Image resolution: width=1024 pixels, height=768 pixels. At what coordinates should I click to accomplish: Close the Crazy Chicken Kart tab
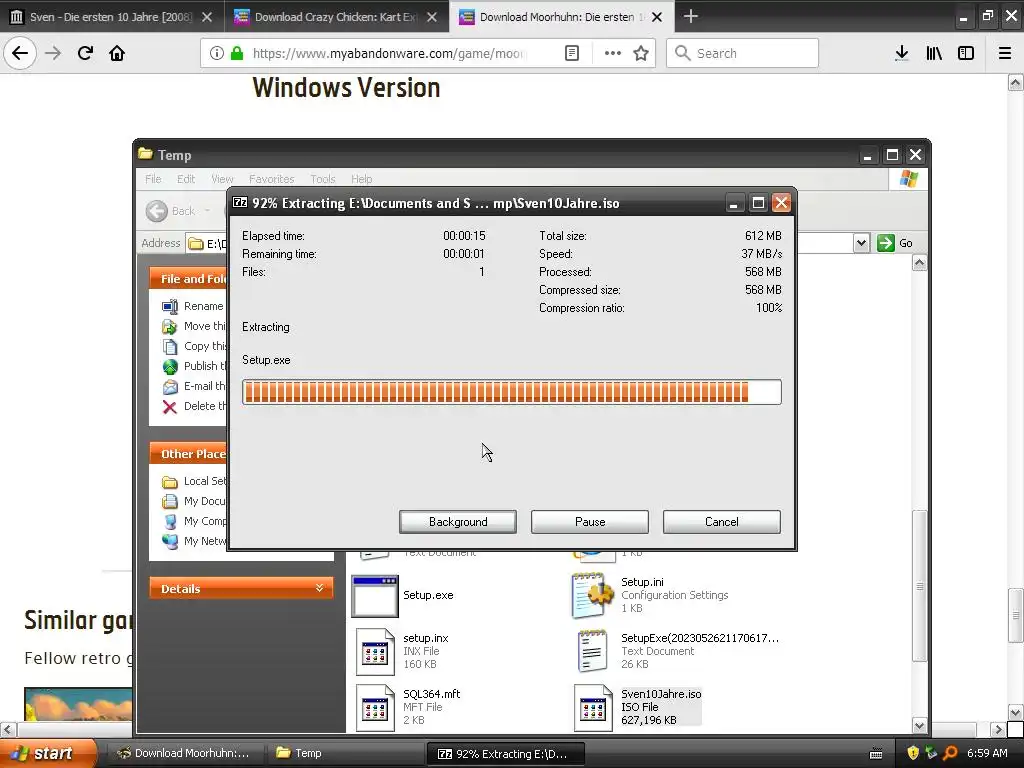click(432, 17)
